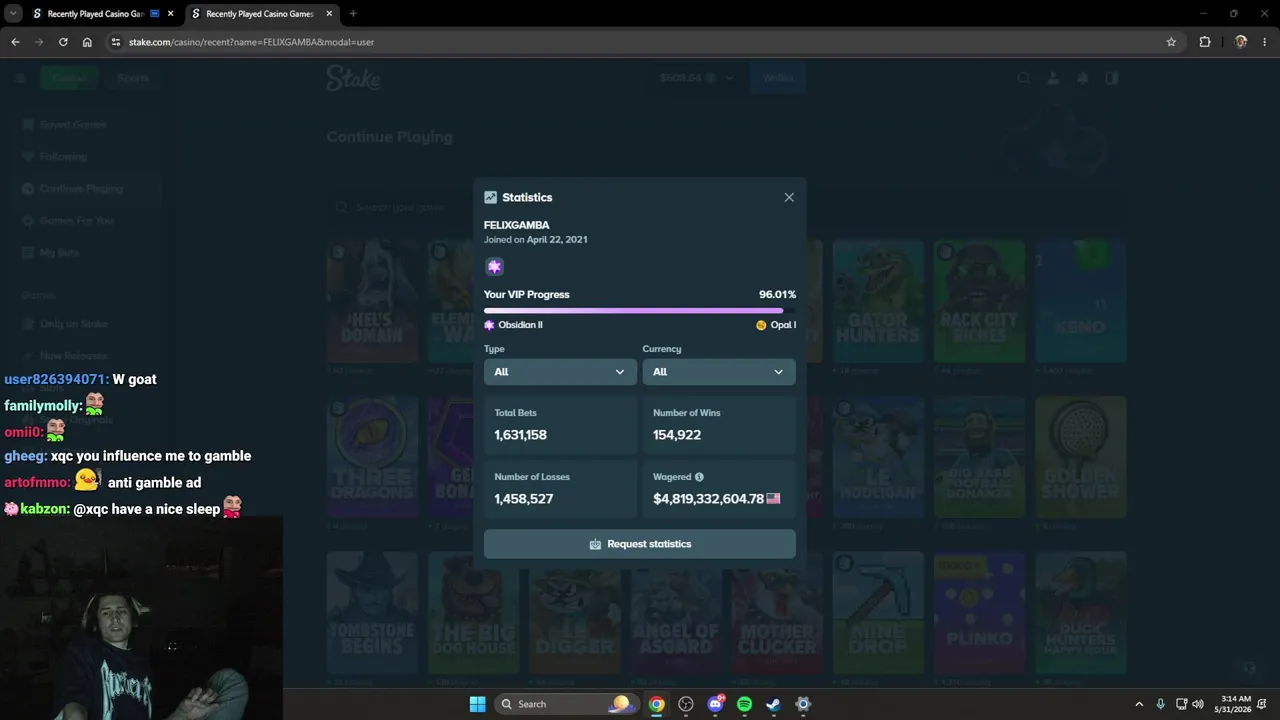1280x720 pixels.
Task: Click the Opal I rank label
Action: [x=776, y=325]
